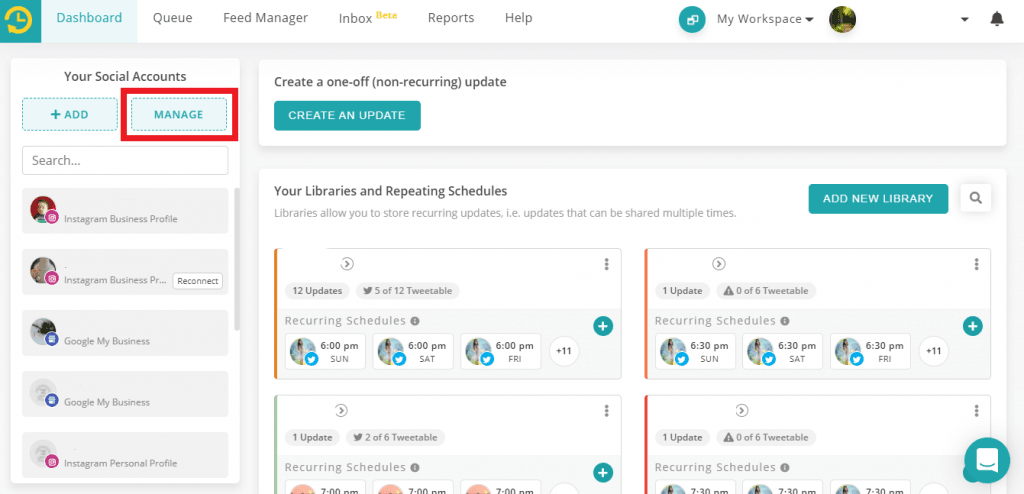The height and width of the screenshot is (494, 1024).
Task: Show +11 more schedules for 6:30 pm library
Action: [x=934, y=352]
